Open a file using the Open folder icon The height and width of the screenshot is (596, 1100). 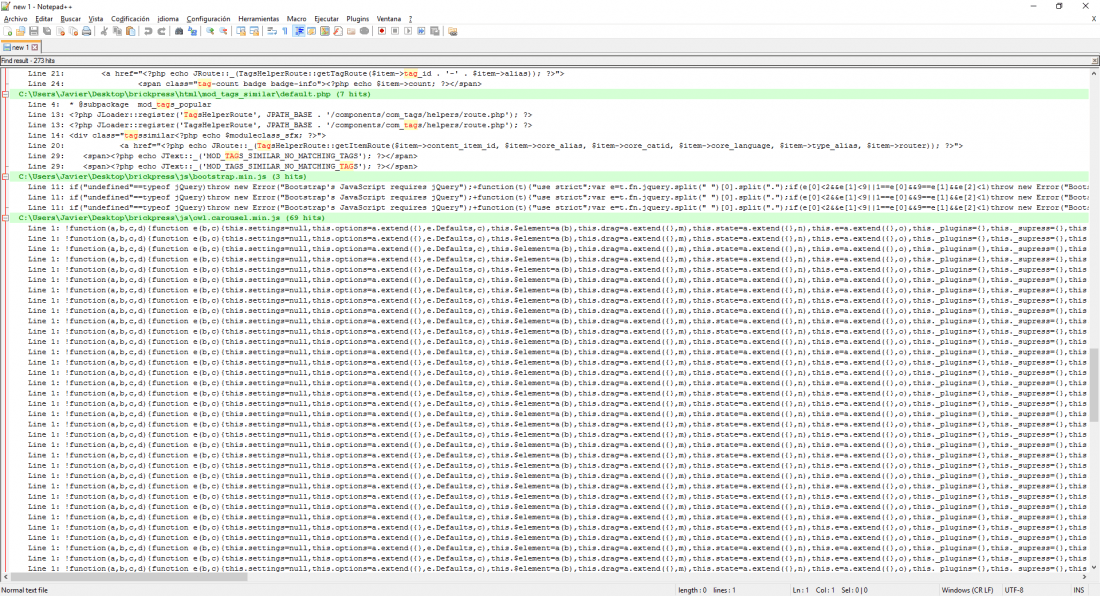tap(20, 31)
